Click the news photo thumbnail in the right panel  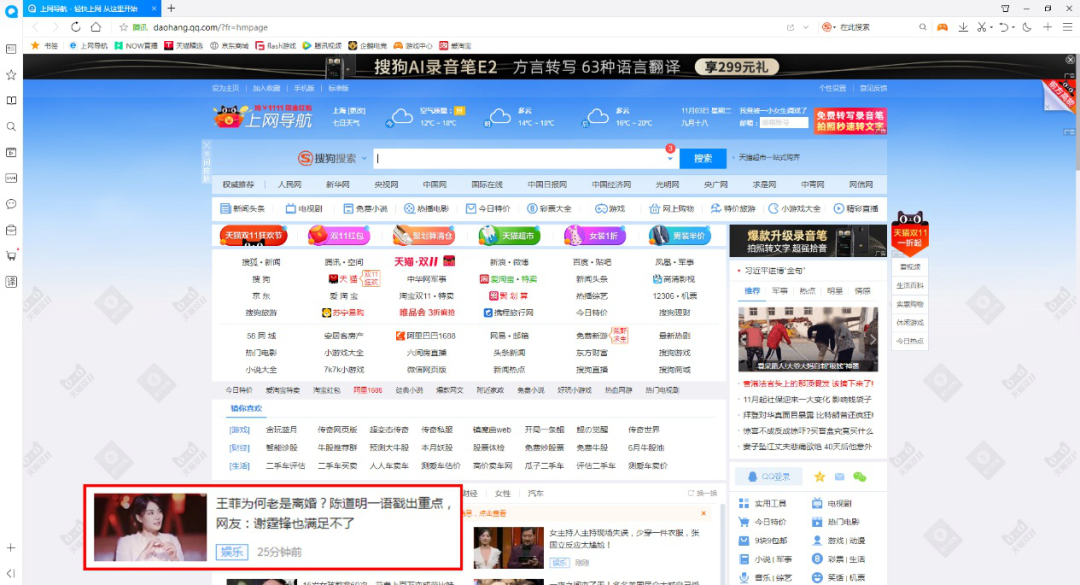[x=808, y=339]
